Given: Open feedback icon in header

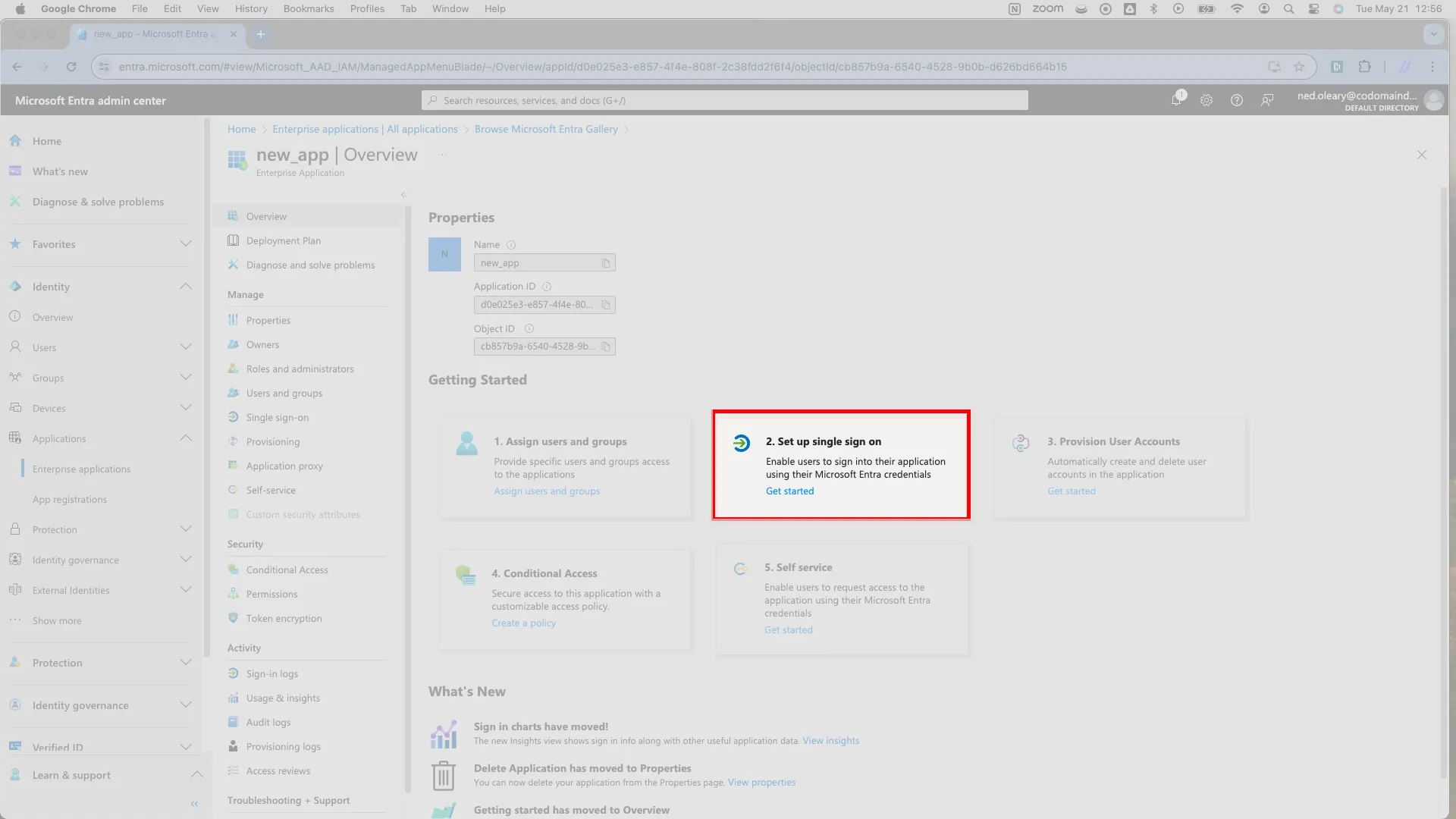Looking at the screenshot, I should tap(1267, 100).
